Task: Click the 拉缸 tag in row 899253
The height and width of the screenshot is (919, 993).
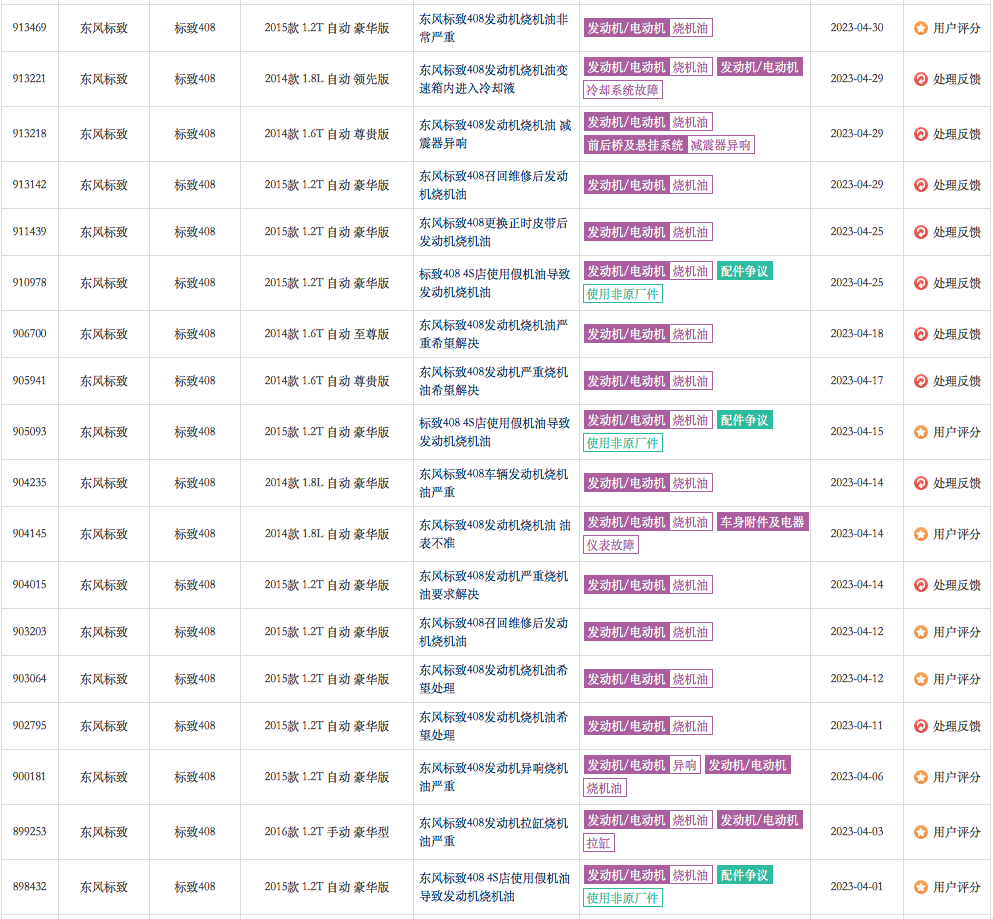Action: point(598,843)
